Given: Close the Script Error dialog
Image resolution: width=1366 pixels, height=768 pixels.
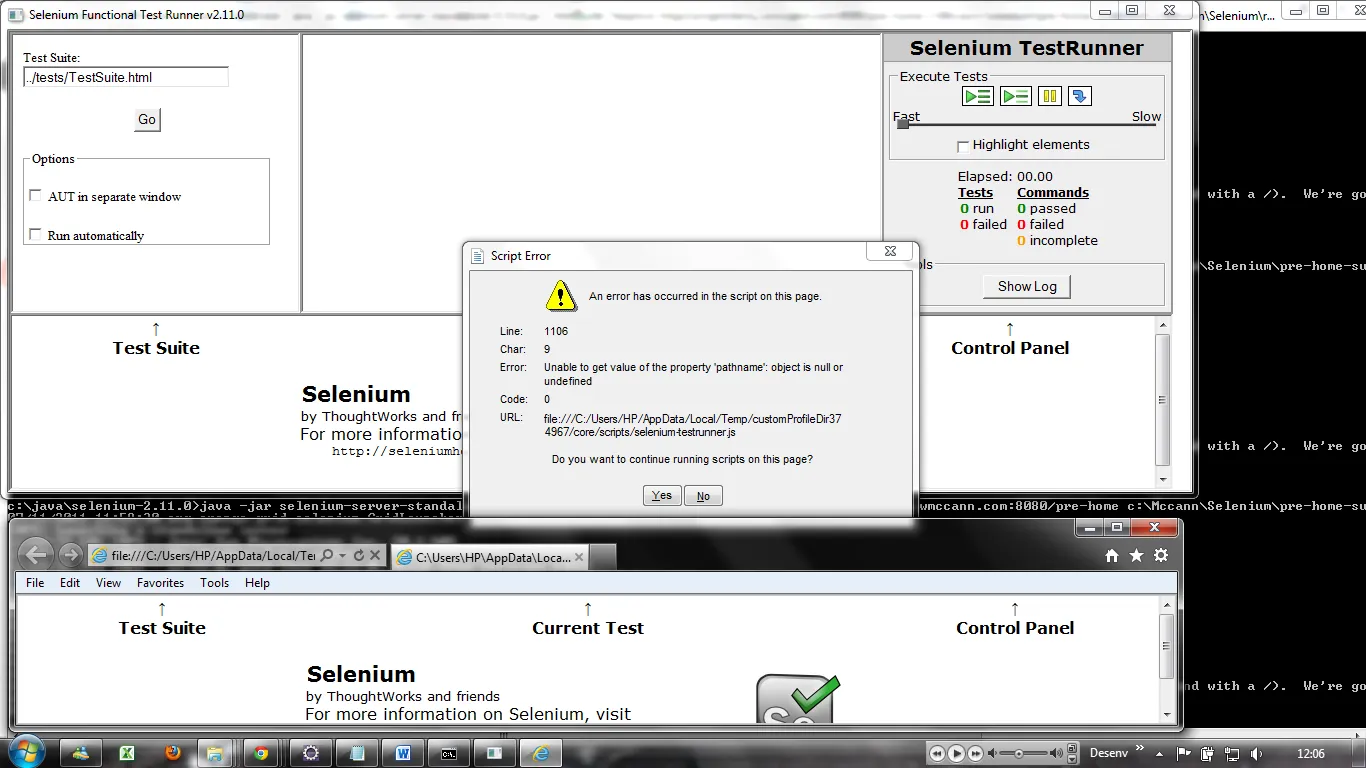Looking at the screenshot, I should (x=890, y=251).
